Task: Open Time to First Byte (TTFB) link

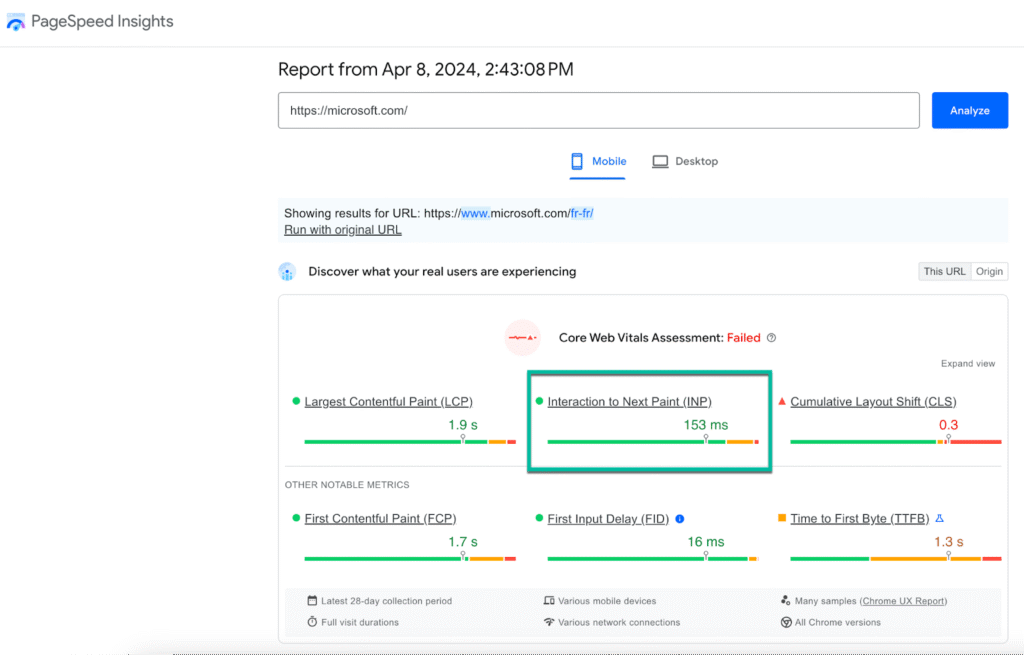Action: (859, 519)
